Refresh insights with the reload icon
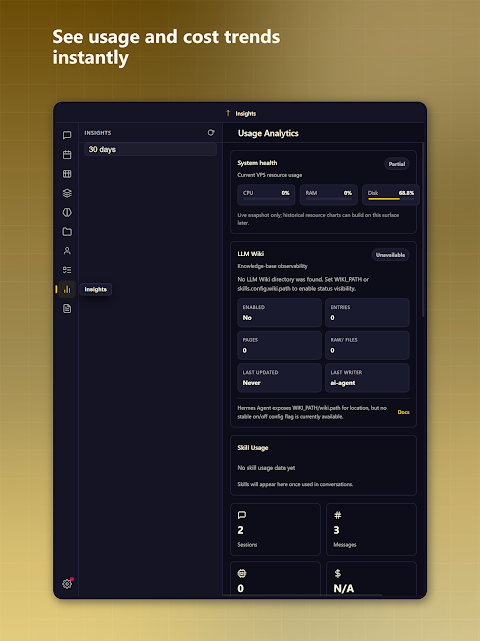This screenshot has height=641, width=480. coord(211,132)
